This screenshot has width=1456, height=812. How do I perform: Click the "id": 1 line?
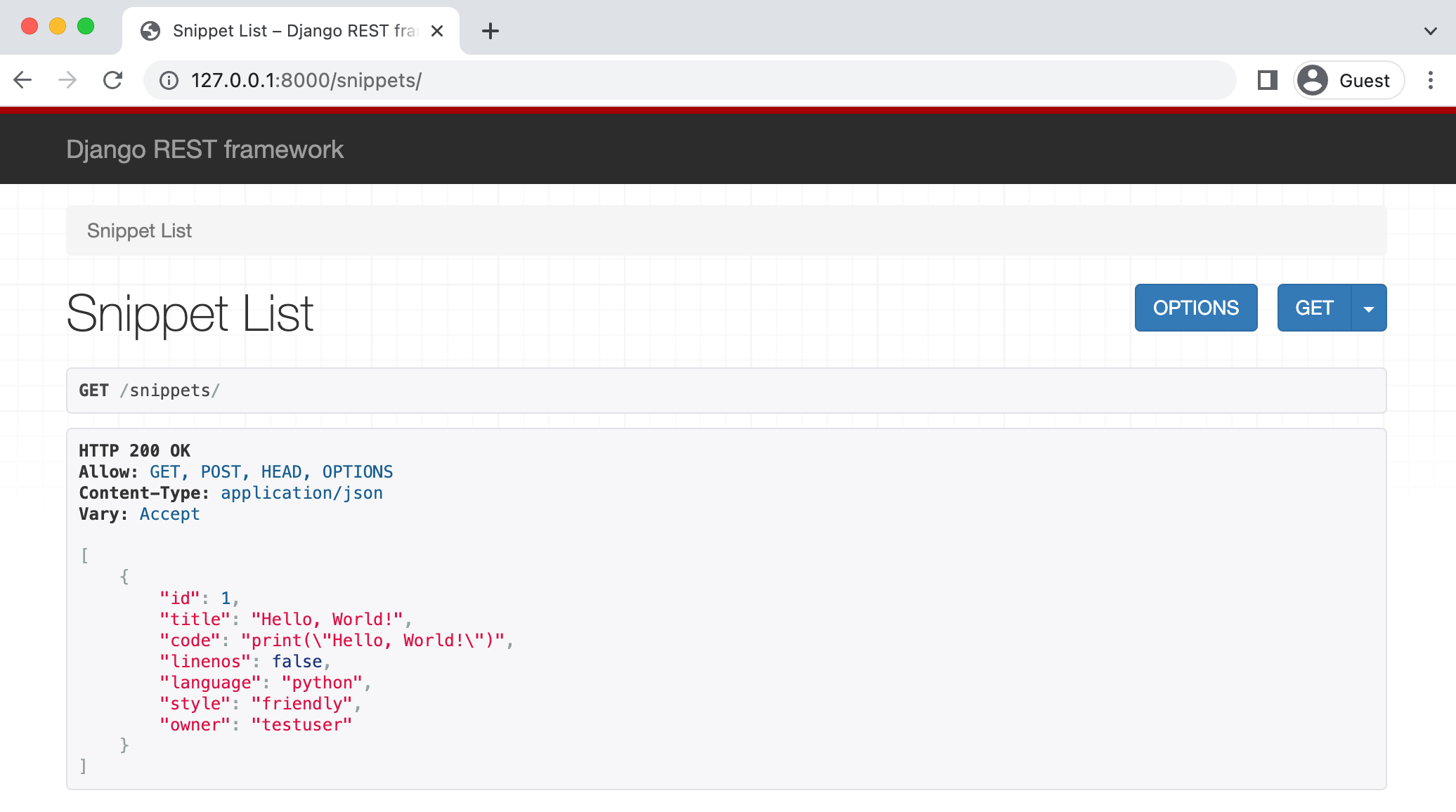[x=199, y=598]
